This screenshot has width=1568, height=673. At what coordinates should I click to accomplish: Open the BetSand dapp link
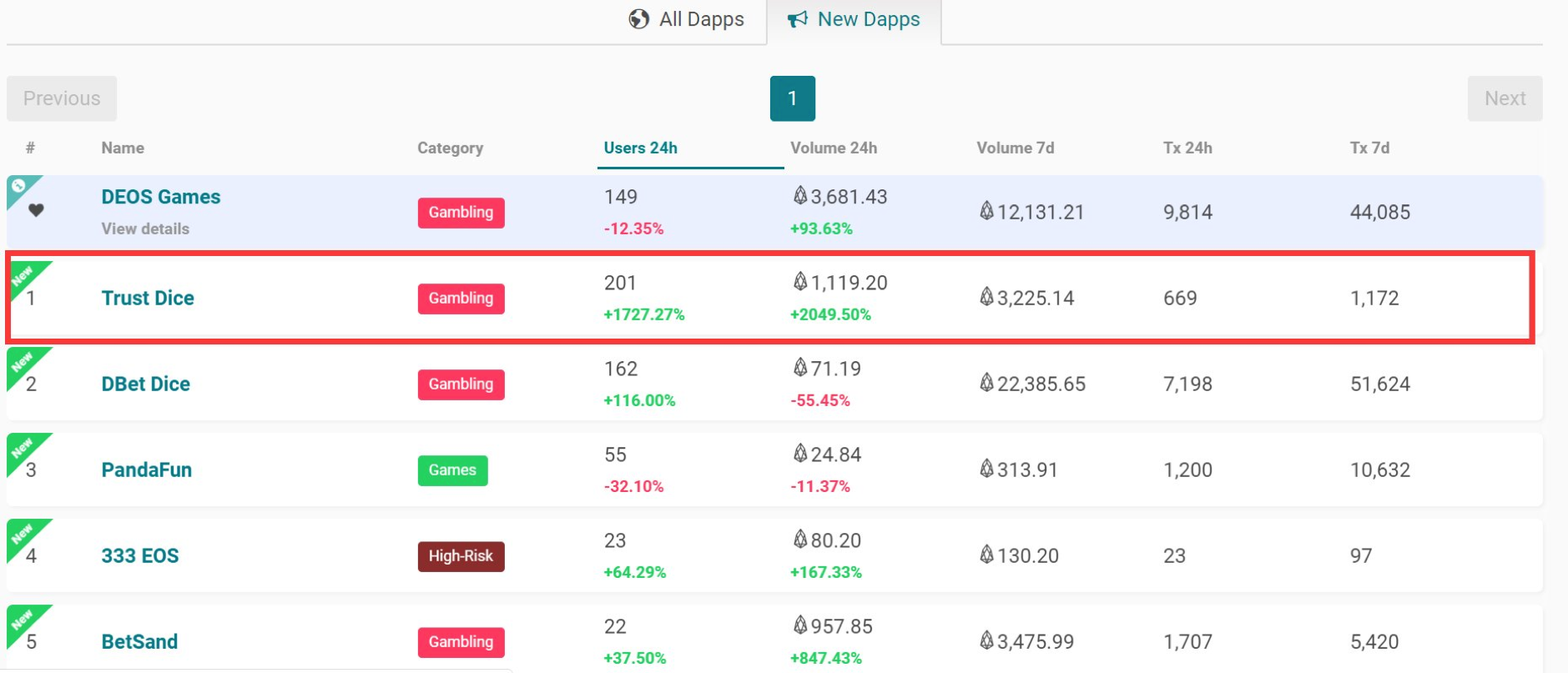point(139,641)
